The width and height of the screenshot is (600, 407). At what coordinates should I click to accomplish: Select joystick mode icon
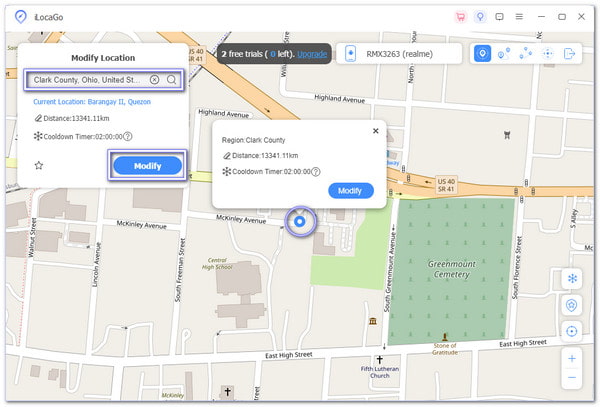[x=548, y=54]
